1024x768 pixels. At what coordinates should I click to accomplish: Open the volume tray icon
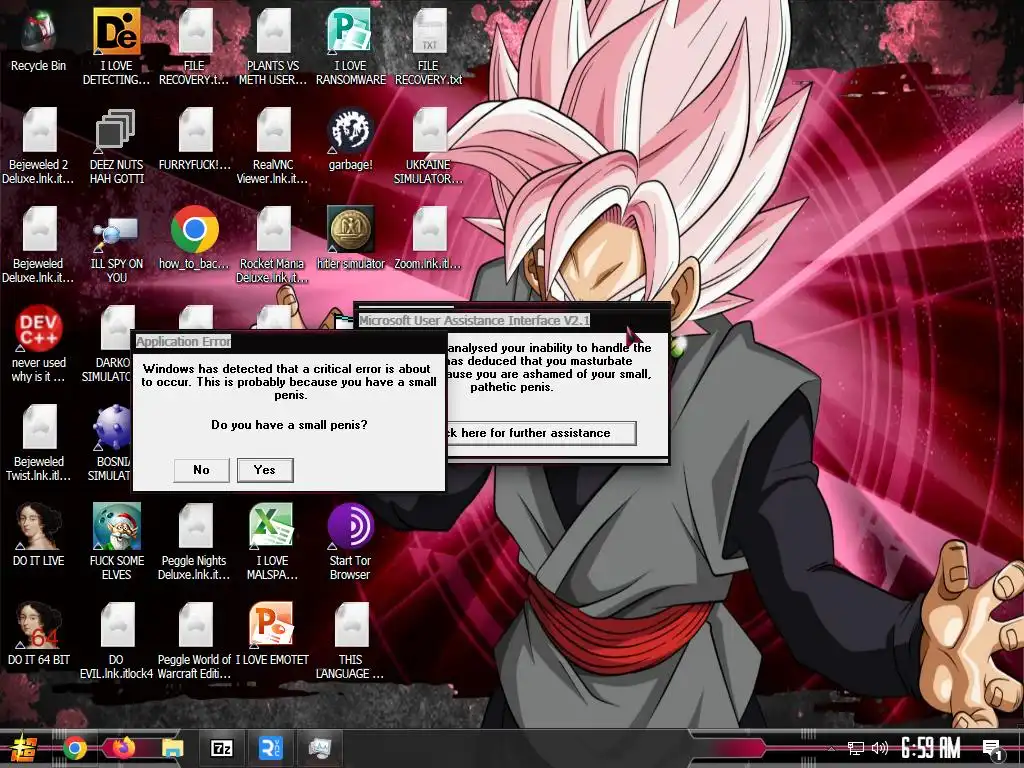(x=880, y=748)
